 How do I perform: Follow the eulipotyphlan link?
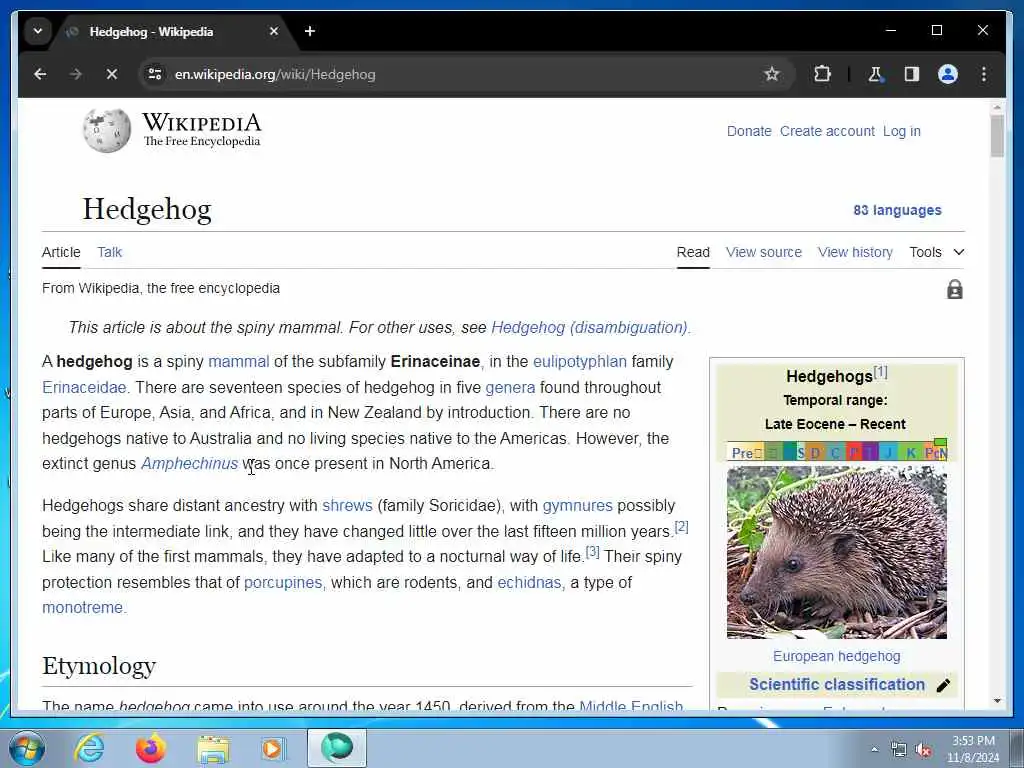coord(579,362)
